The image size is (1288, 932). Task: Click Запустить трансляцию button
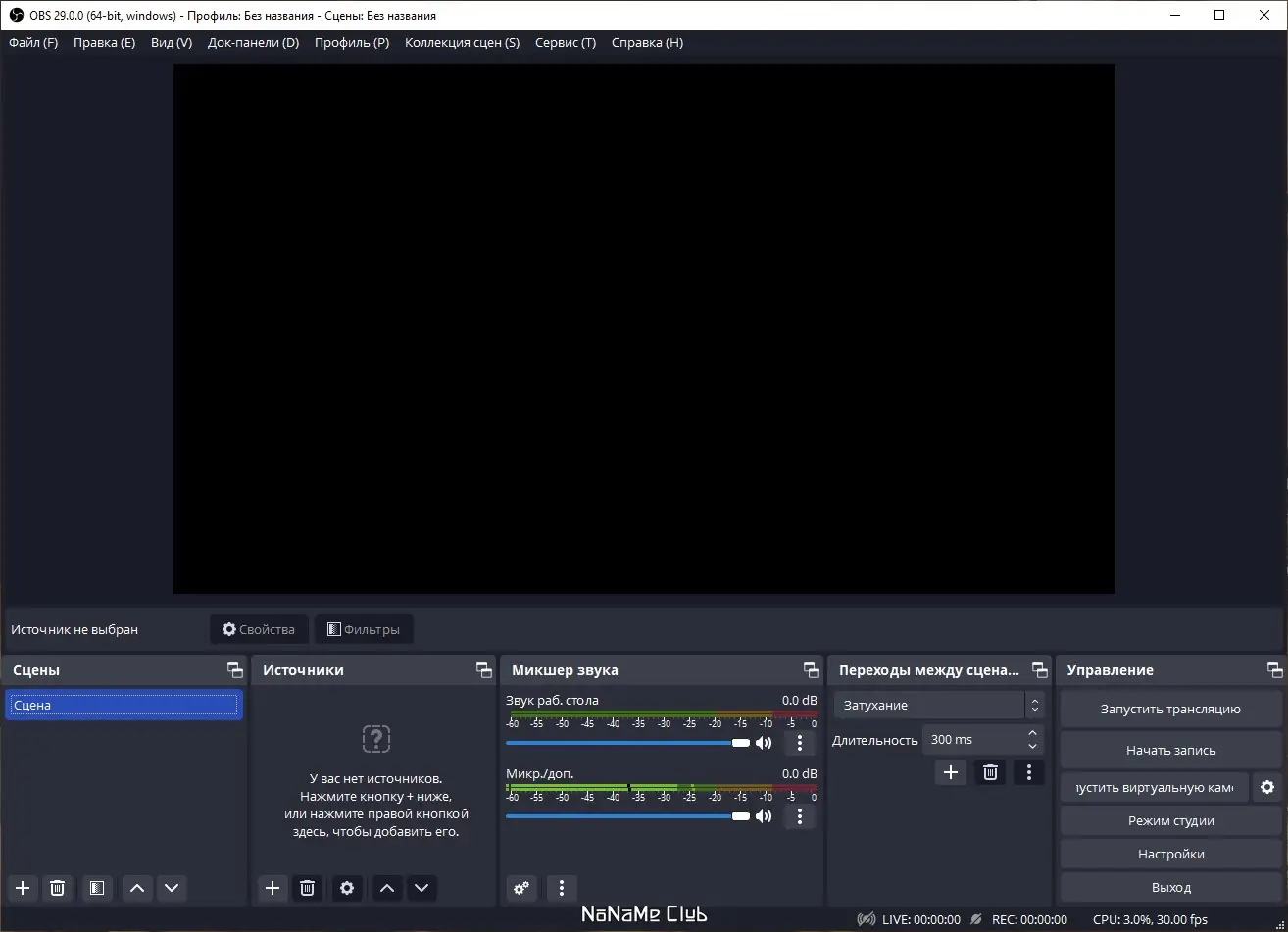[x=1171, y=710]
